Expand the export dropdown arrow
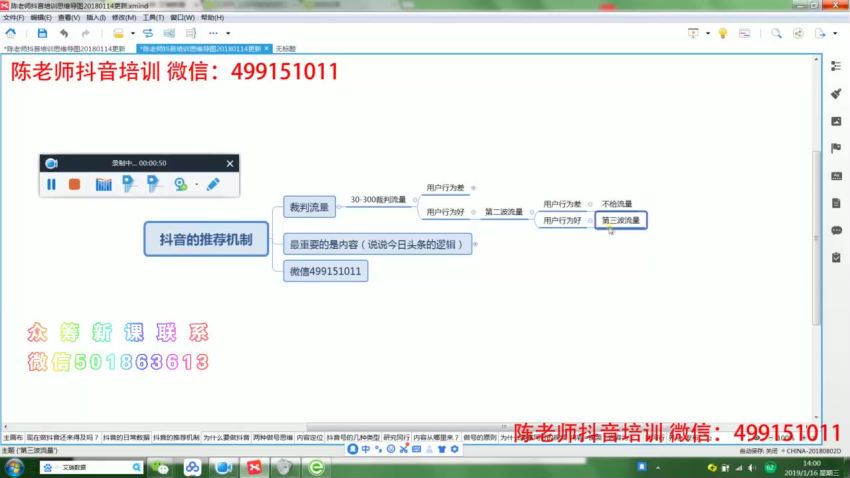This screenshot has width=850, height=478. coord(835,34)
